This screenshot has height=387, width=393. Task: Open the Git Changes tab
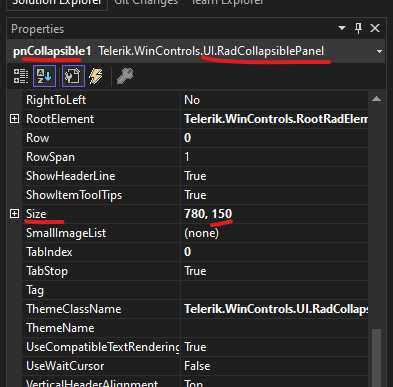pyautogui.click(x=146, y=3)
